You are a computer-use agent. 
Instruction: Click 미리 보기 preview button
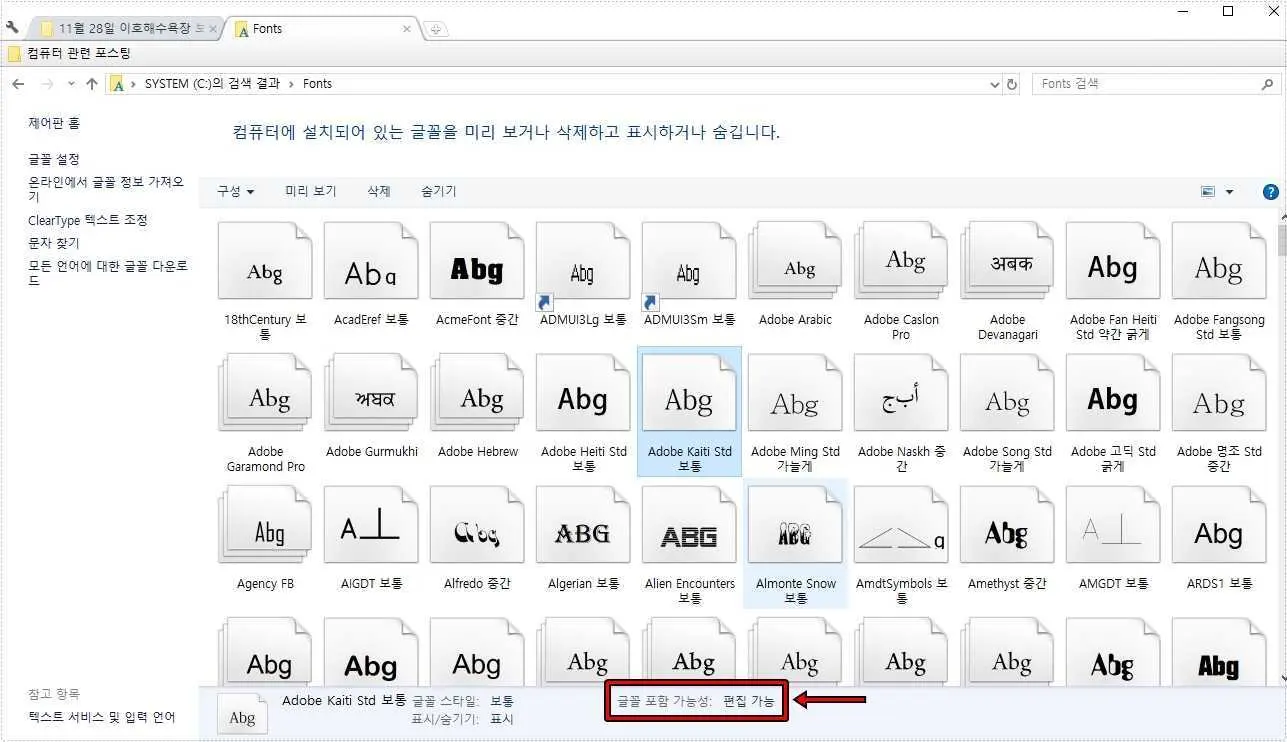[x=311, y=191]
